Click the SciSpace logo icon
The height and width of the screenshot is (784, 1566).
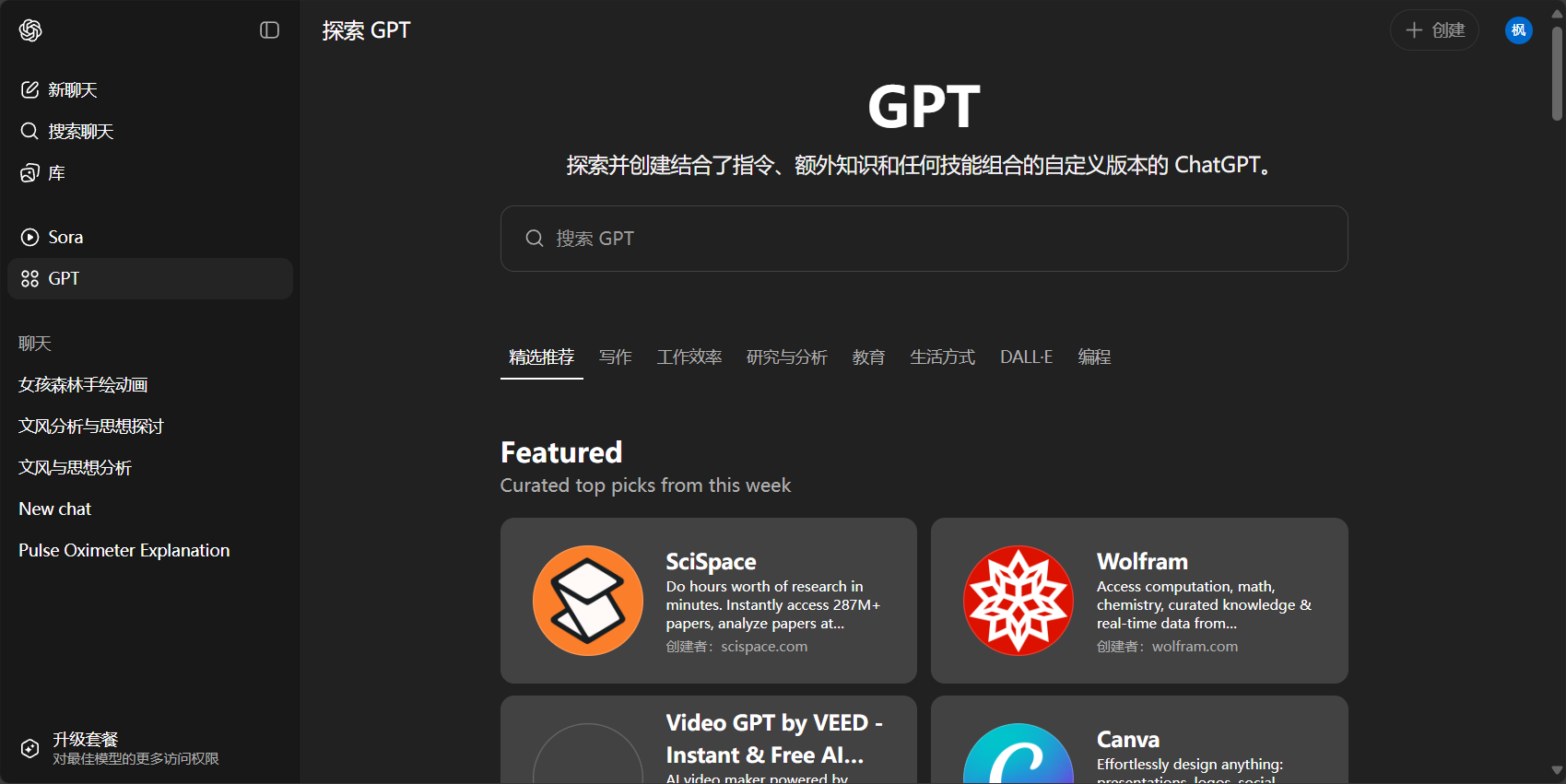click(588, 601)
